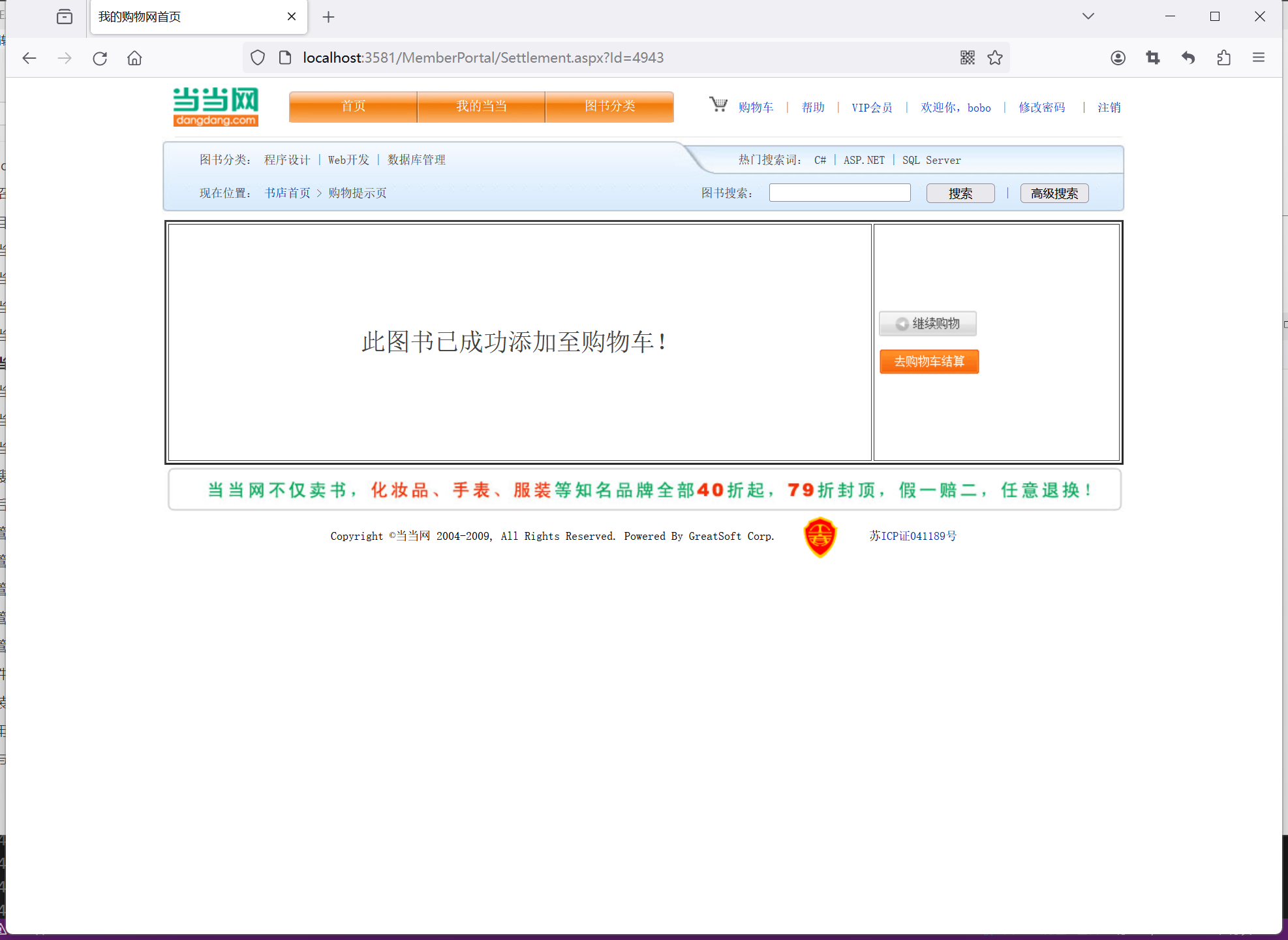Open the 图书分类 navigation tab
The image size is (1288, 940).
pyautogui.click(x=609, y=106)
